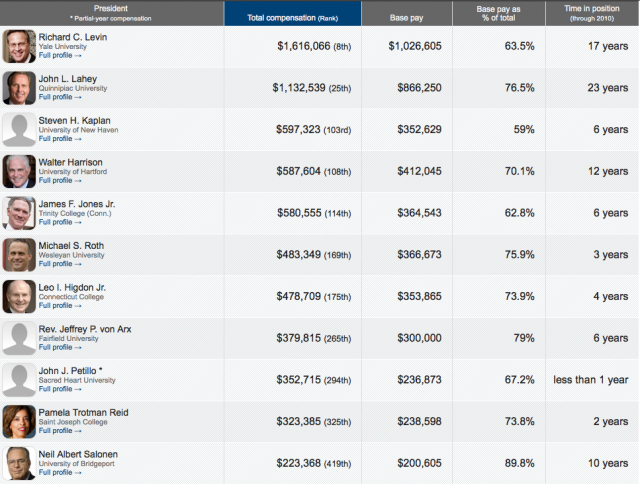This screenshot has height=484, width=640.
Task: Select the name Walter Harrison
Action: [71, 162]
